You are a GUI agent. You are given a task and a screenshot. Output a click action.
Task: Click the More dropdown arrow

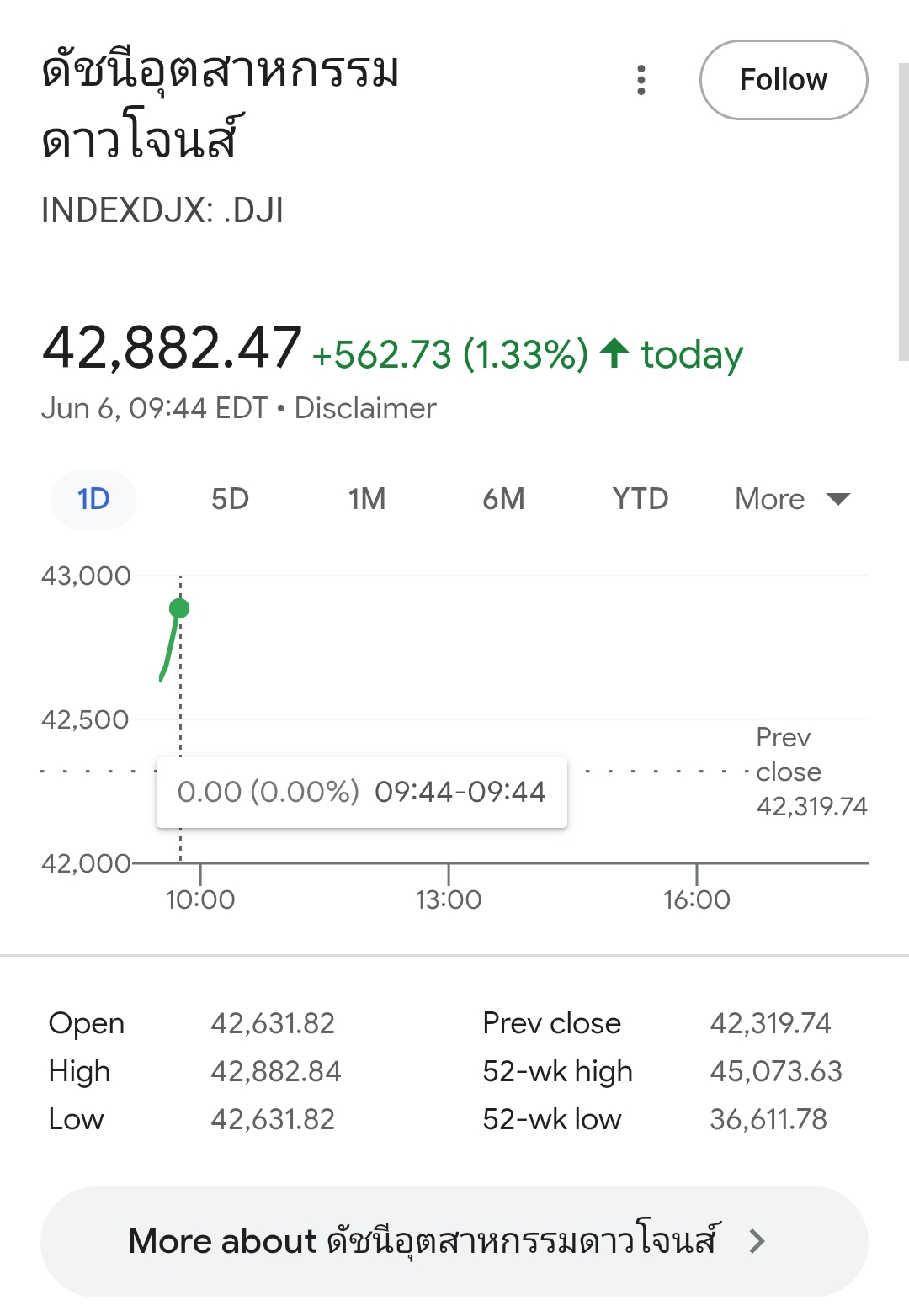coord(838,499)
